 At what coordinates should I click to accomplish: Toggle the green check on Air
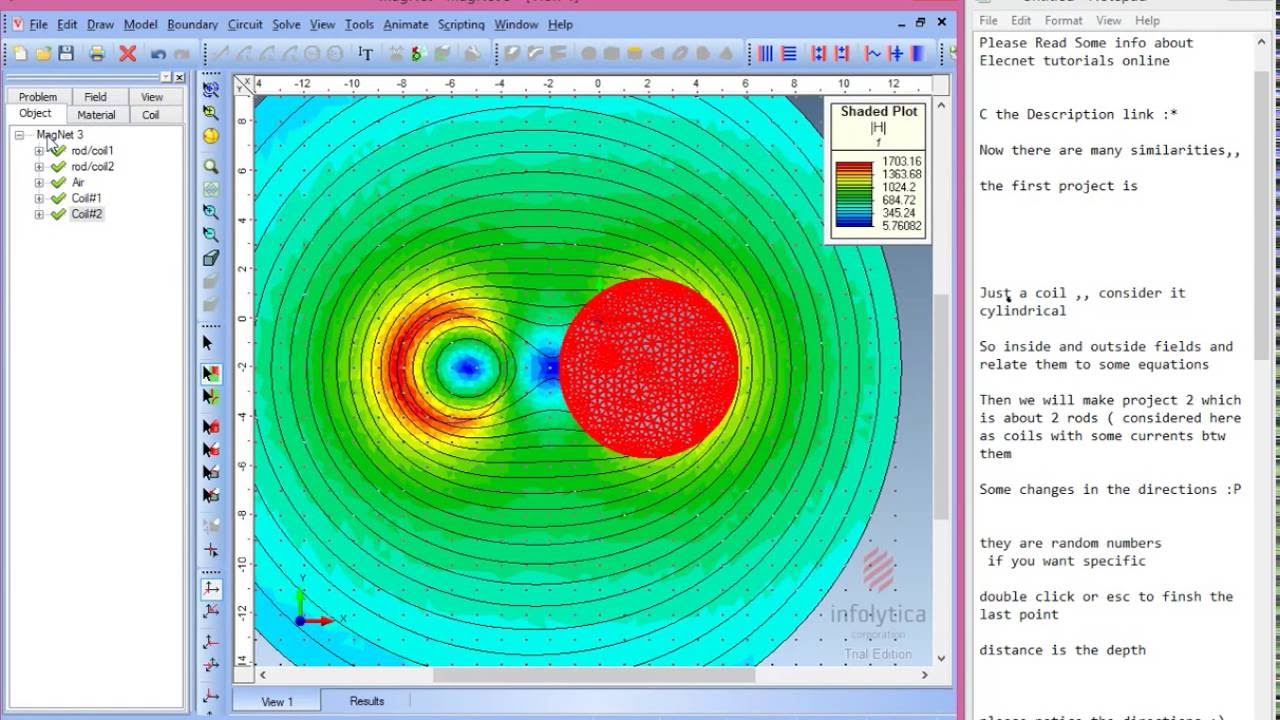pos(58,183)
